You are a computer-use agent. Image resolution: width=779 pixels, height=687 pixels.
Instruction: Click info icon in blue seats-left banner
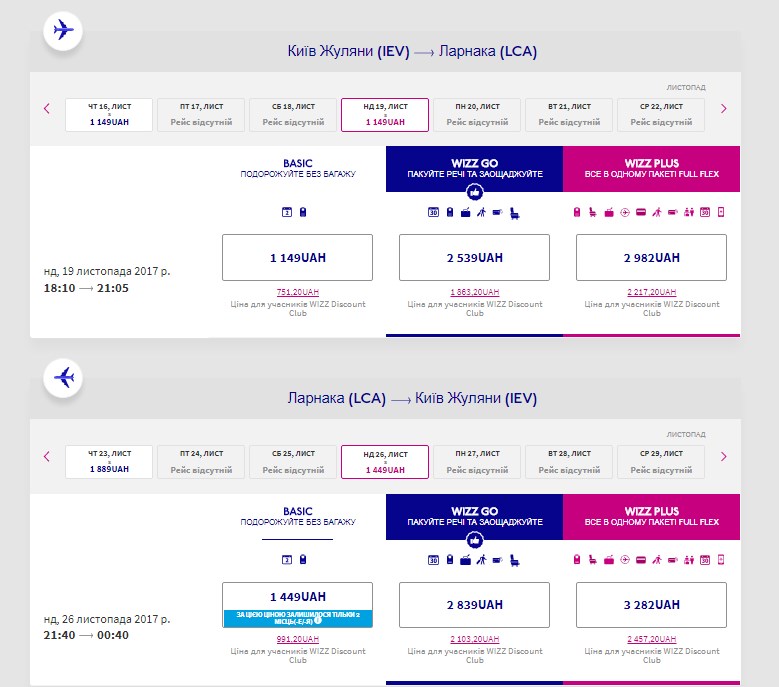pos(317,620)
